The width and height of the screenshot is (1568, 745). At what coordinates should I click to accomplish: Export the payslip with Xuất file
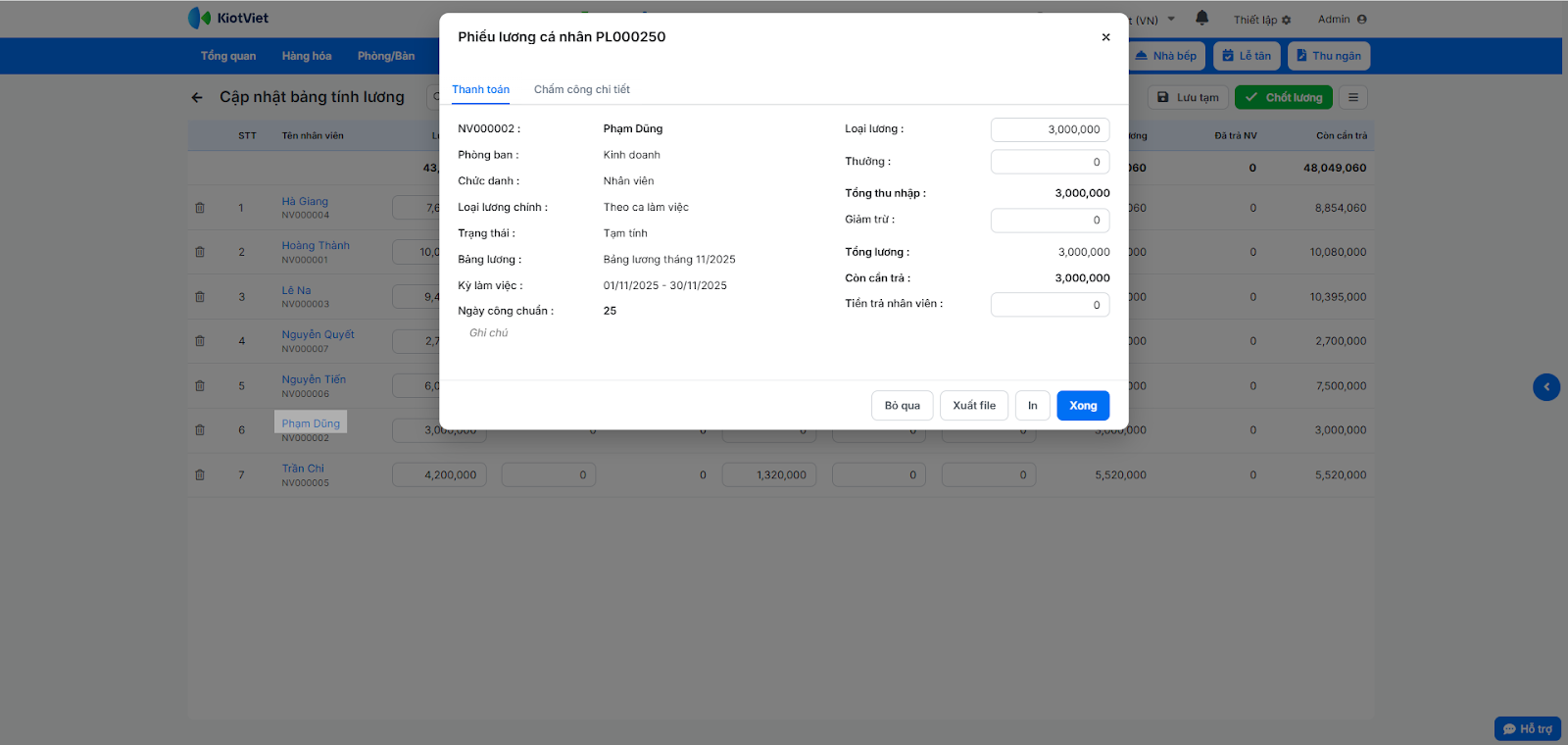[x=974, y=406]
